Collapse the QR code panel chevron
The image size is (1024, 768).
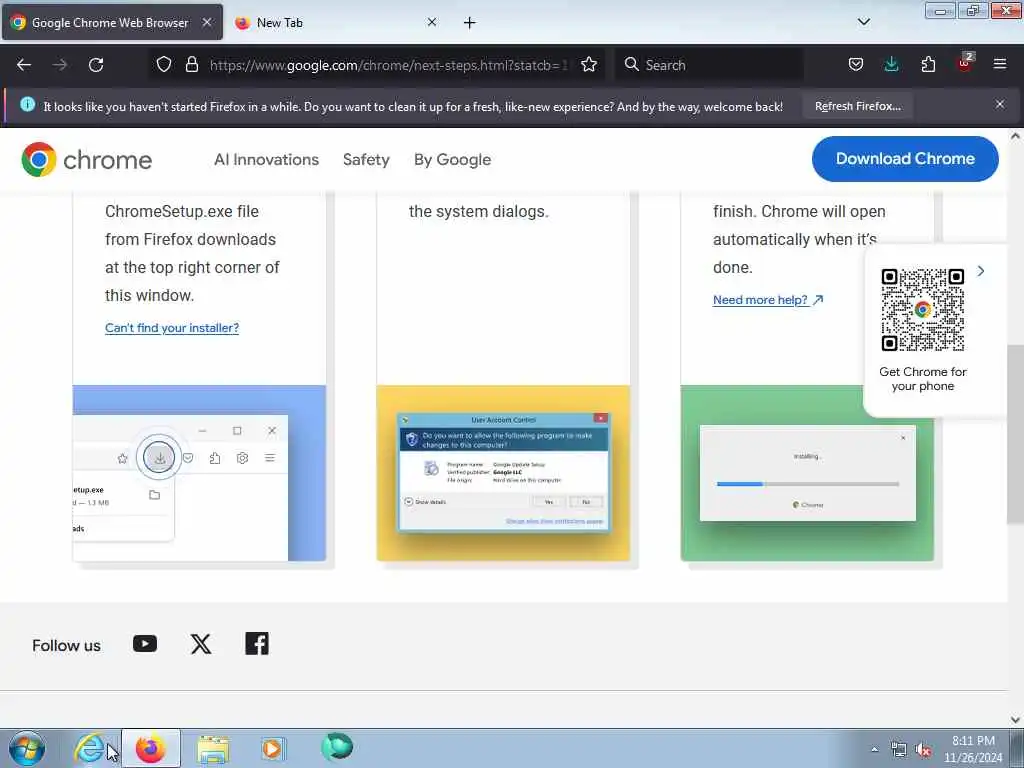pyautogui.click(x=981, y=270)
